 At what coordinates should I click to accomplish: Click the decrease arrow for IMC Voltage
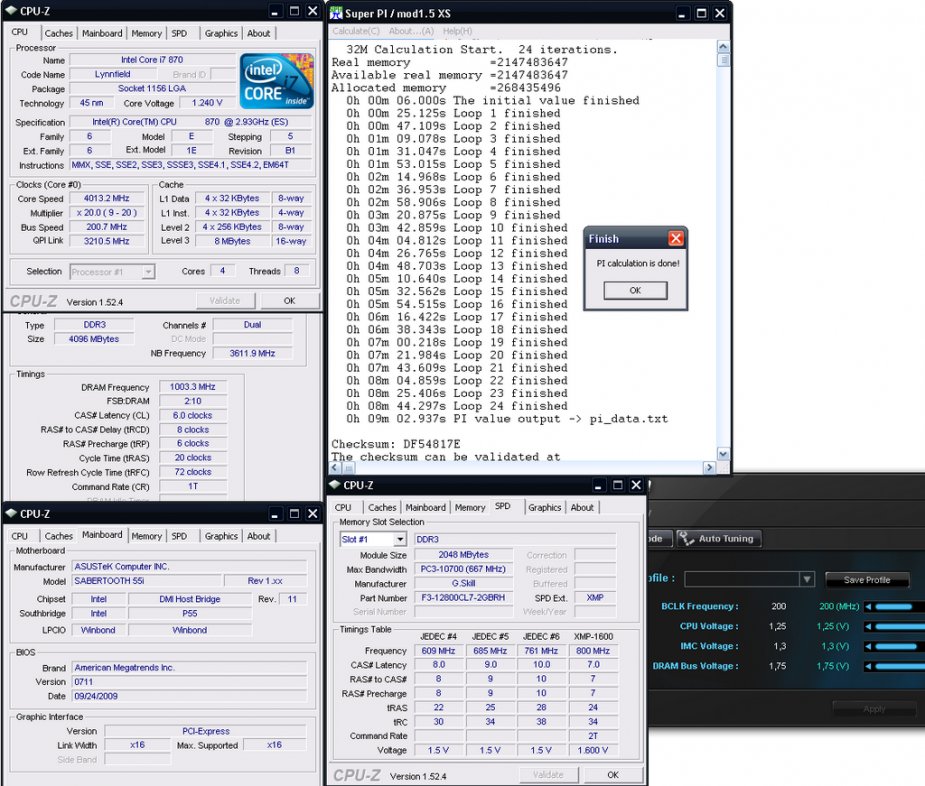coord(868,646)
